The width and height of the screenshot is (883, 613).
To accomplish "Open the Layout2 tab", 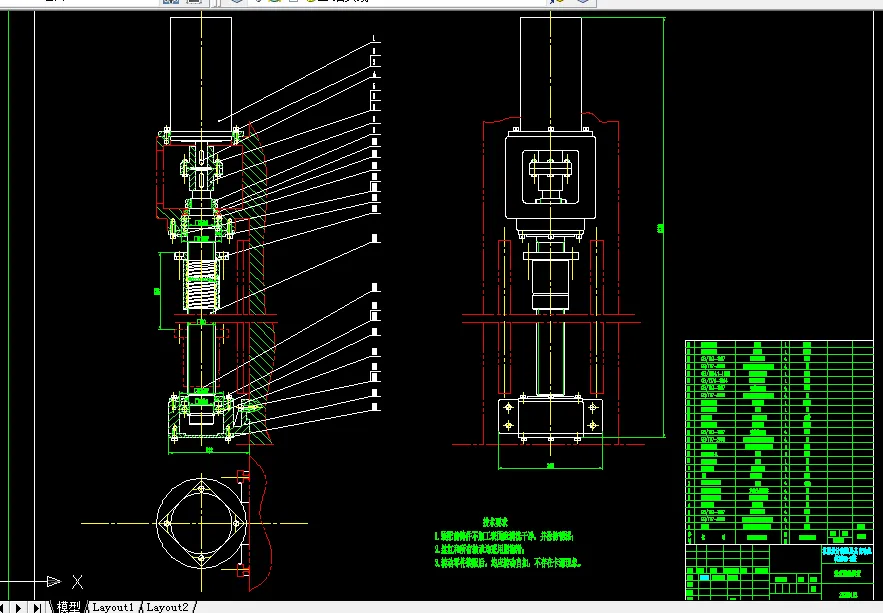I will pos(167,607).
